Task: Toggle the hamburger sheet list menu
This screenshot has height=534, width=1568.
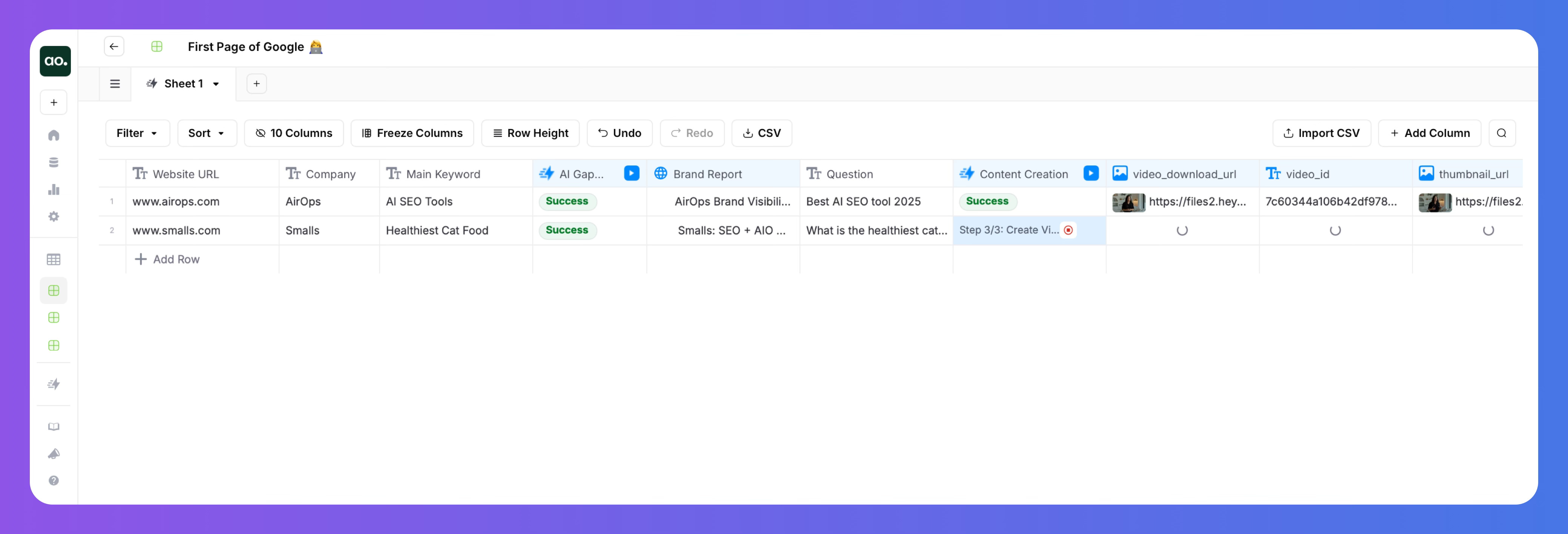Action: coord(114,84)
